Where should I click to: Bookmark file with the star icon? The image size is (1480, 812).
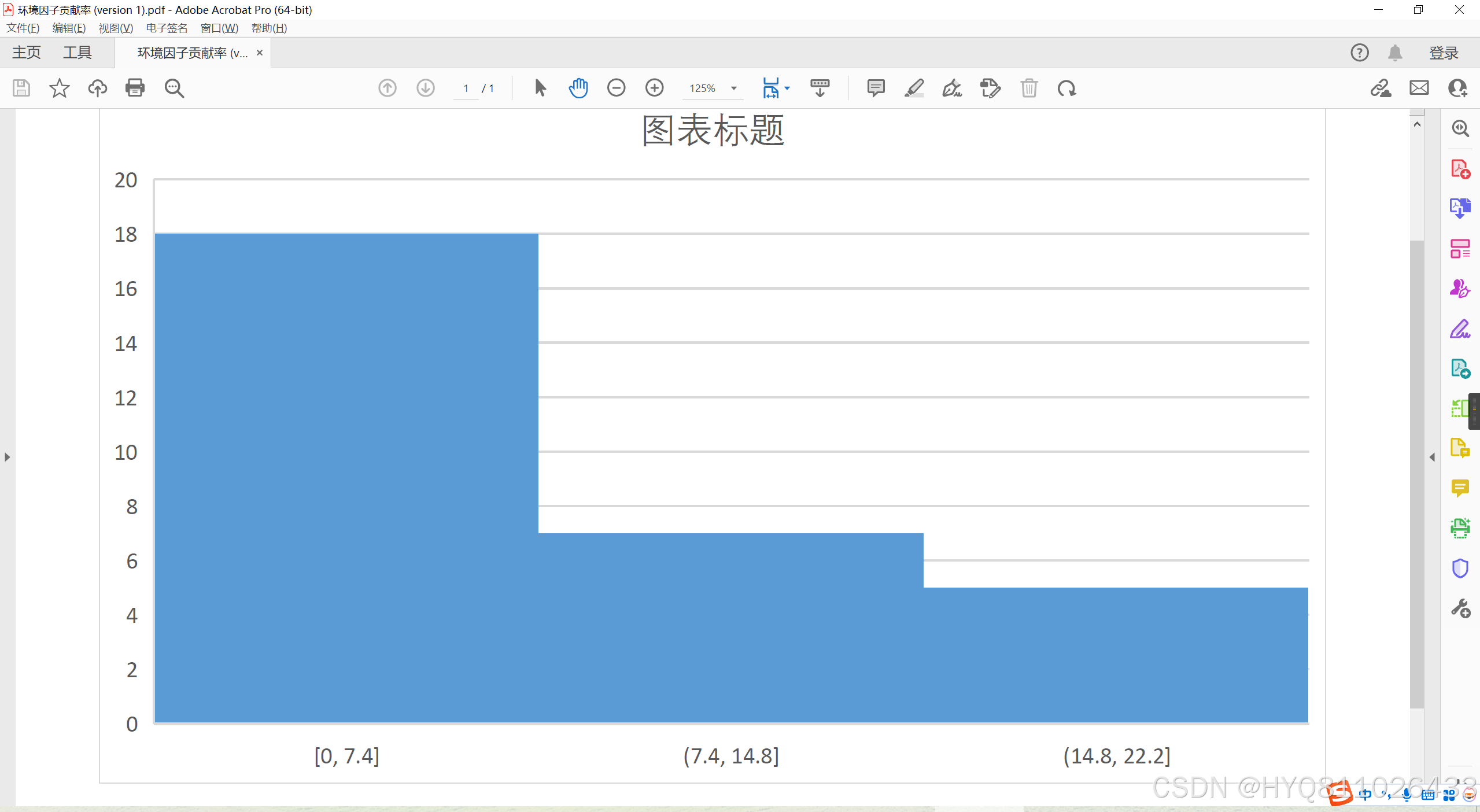pyautogui.click(x=59, y=88)
